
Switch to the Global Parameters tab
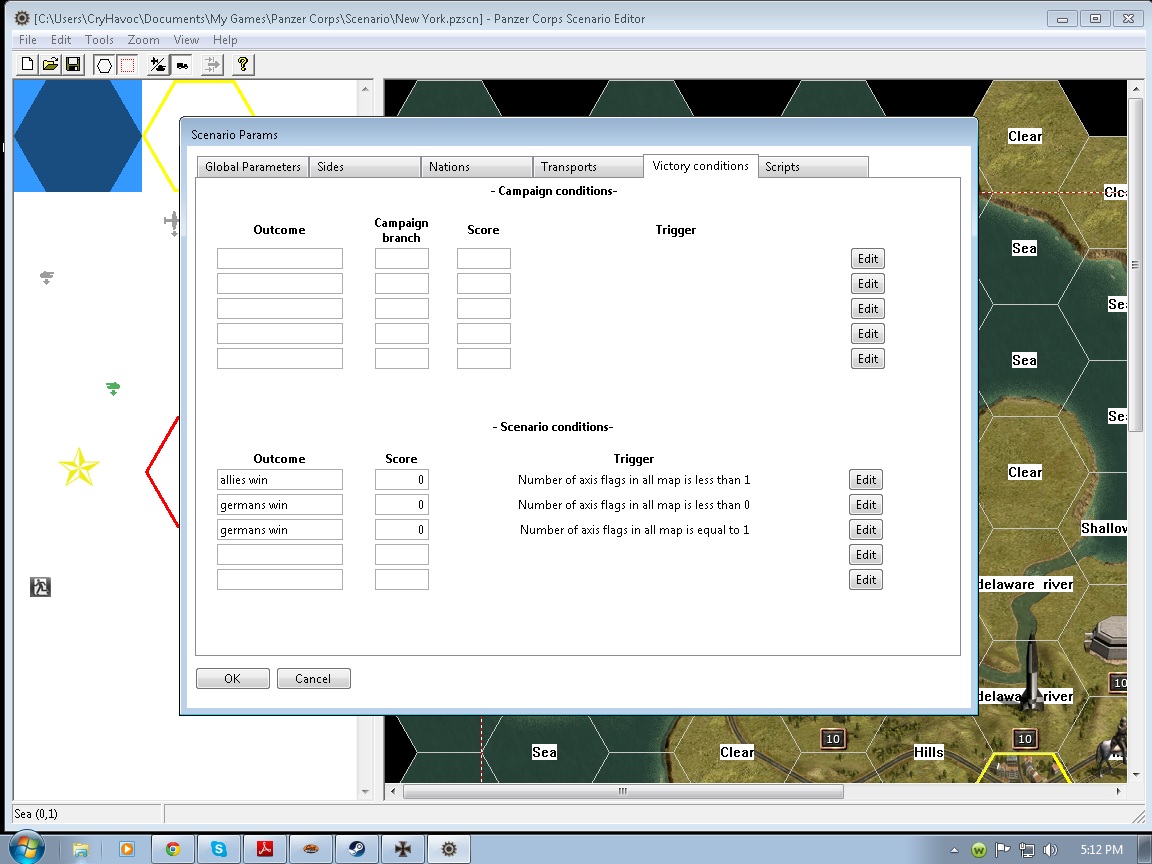[253, 167]
